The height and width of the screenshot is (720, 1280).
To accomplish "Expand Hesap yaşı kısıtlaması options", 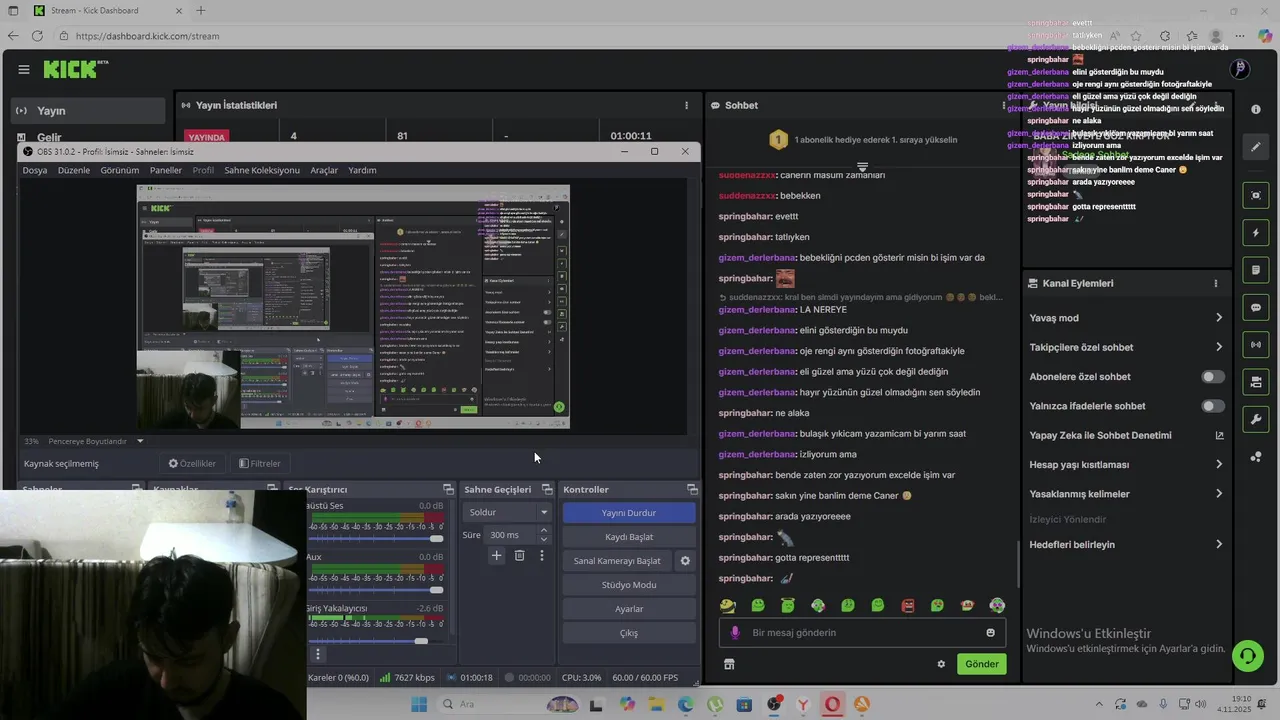I will click(1219, 465).
